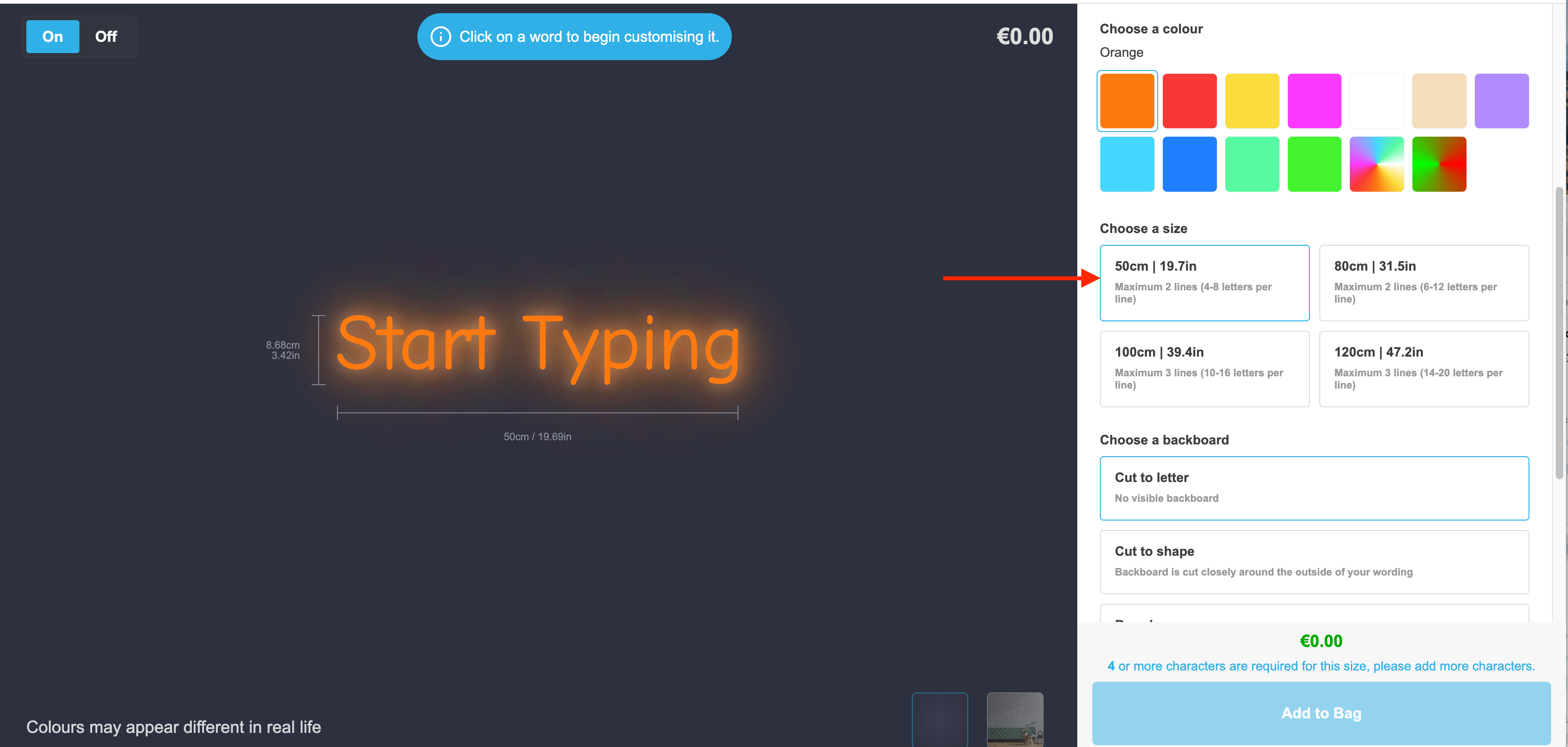The image size is (1568, 747).
Task: Switch neon light to Off
Action: pos(106,37)
